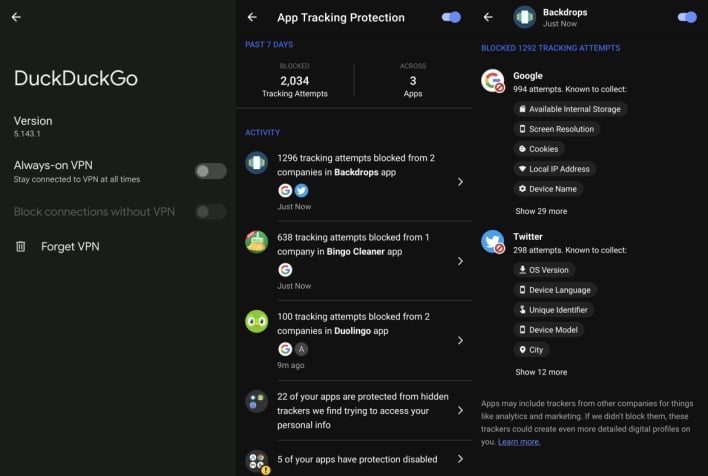Open Backdrops activity details chevron
Viewport: 708px width, 476px height.
(460, 182)
